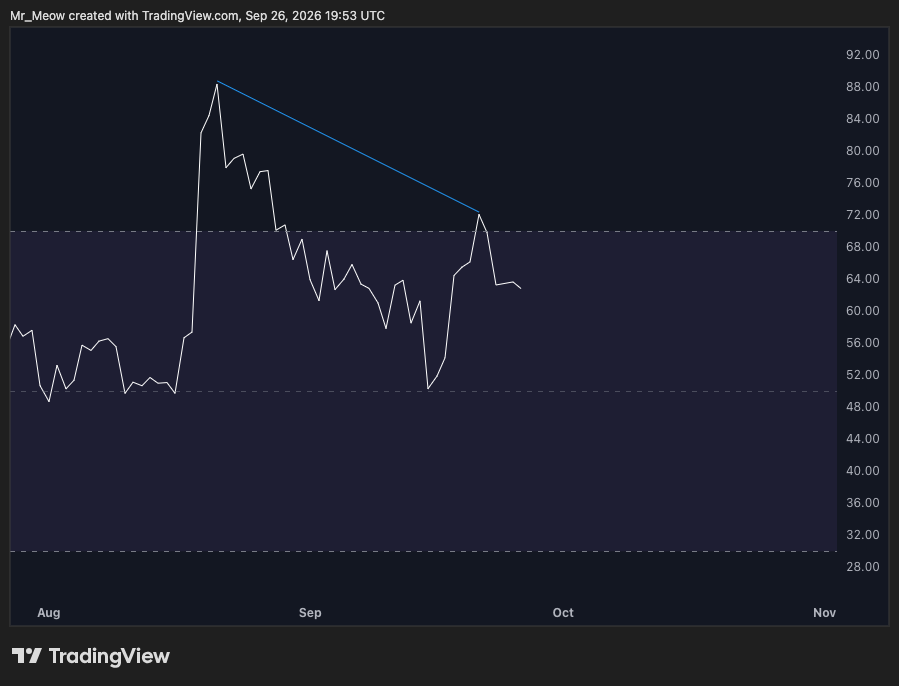Click the 88.00 price axis label
This screenshot has height=686, width=899.
[862, 87]
